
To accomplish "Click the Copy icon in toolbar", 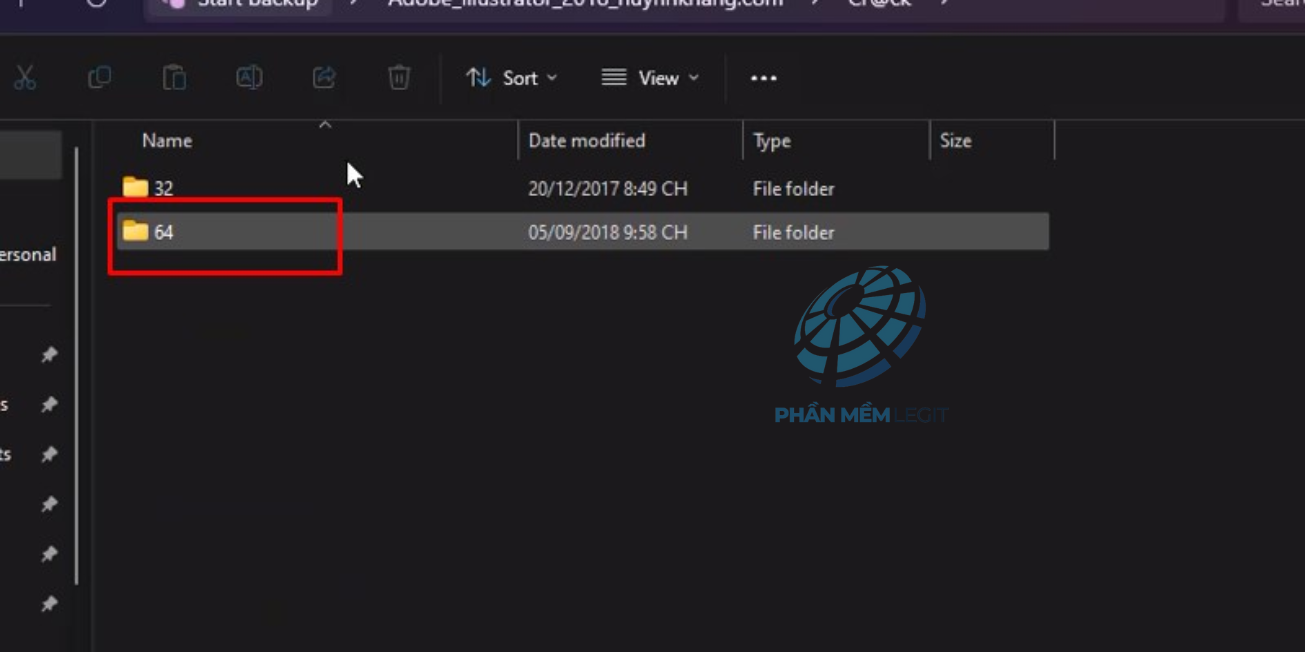I will click(x=99, y=78).
